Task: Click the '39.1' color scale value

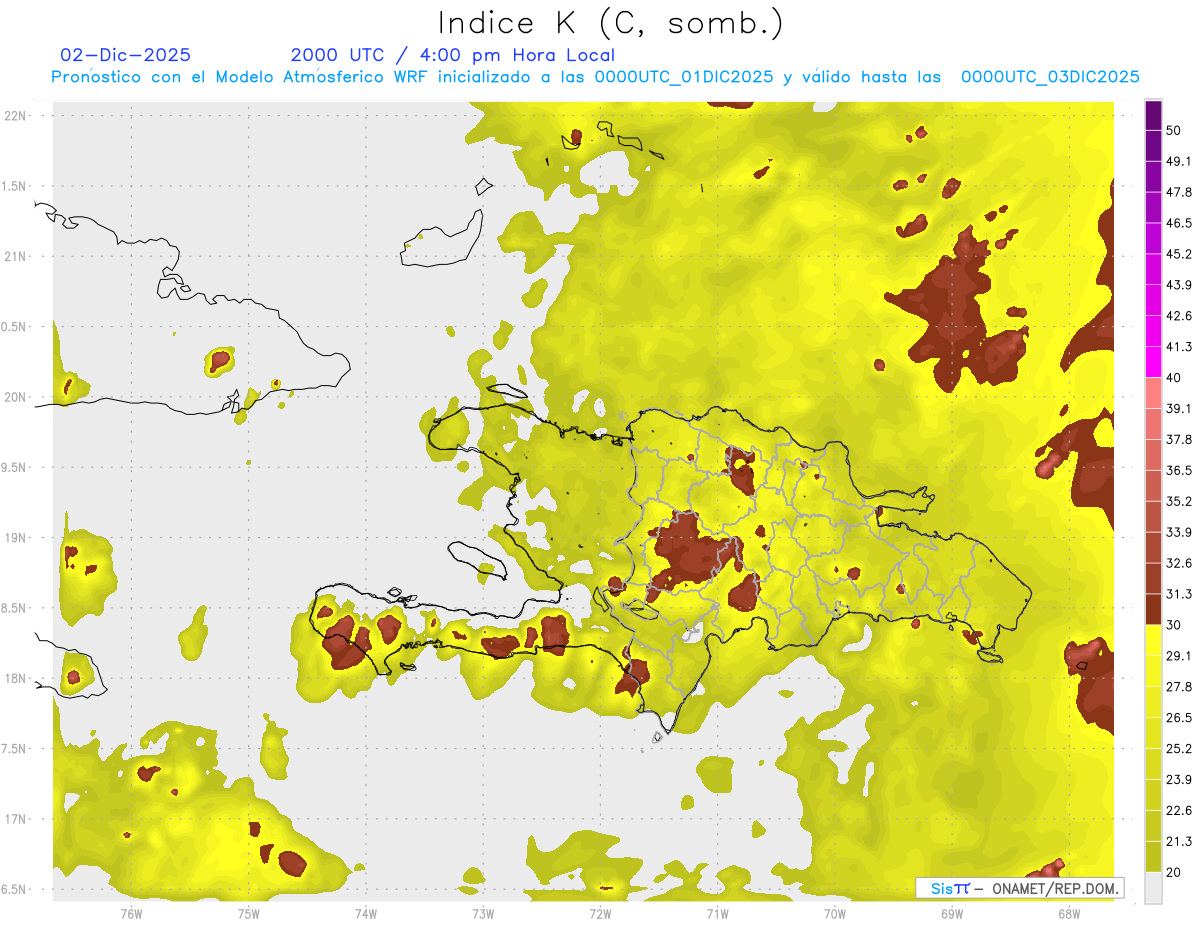Action: click(x=1179, y=409)
